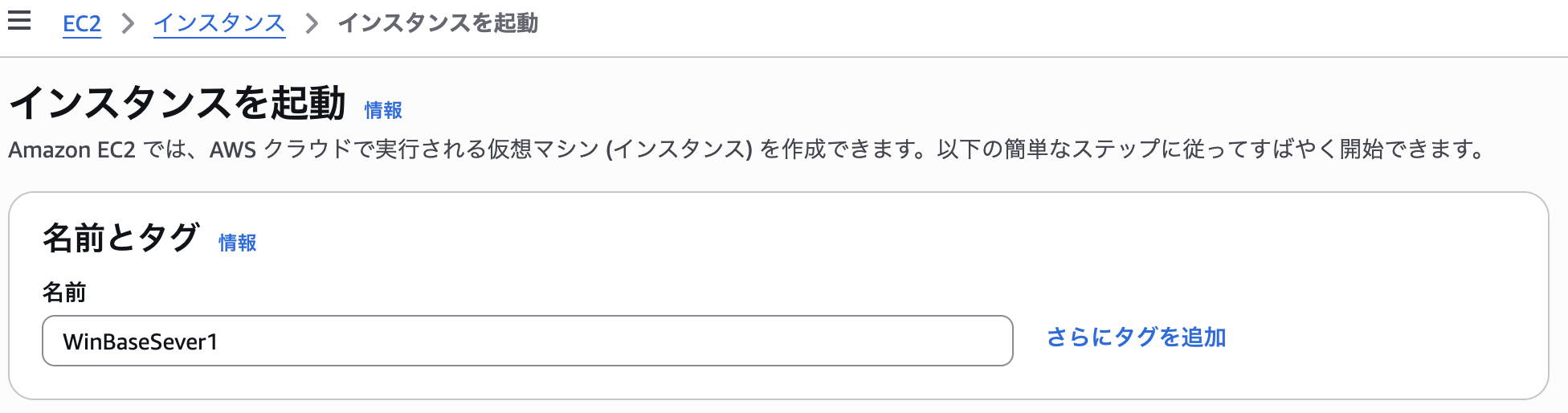Viewport: 1568px width, 413px height.
Task: Click the さらにタグを追加 link
Action: pos(1136,337)
